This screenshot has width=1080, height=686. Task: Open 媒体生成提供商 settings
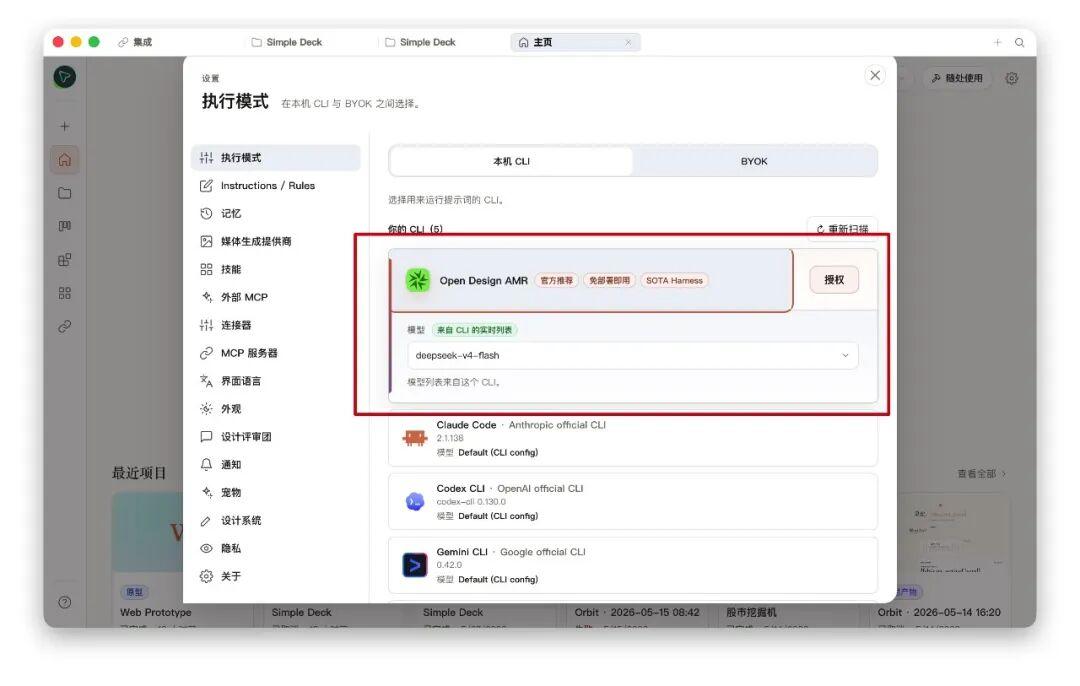point(276,242)
